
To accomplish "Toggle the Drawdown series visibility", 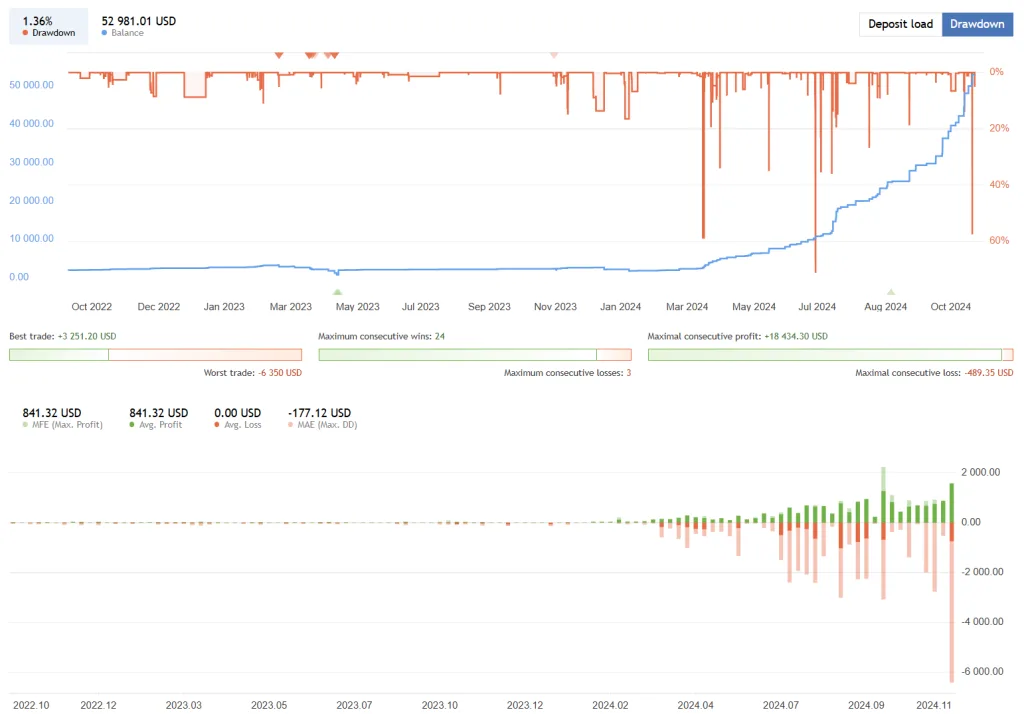I will (26, 31).
